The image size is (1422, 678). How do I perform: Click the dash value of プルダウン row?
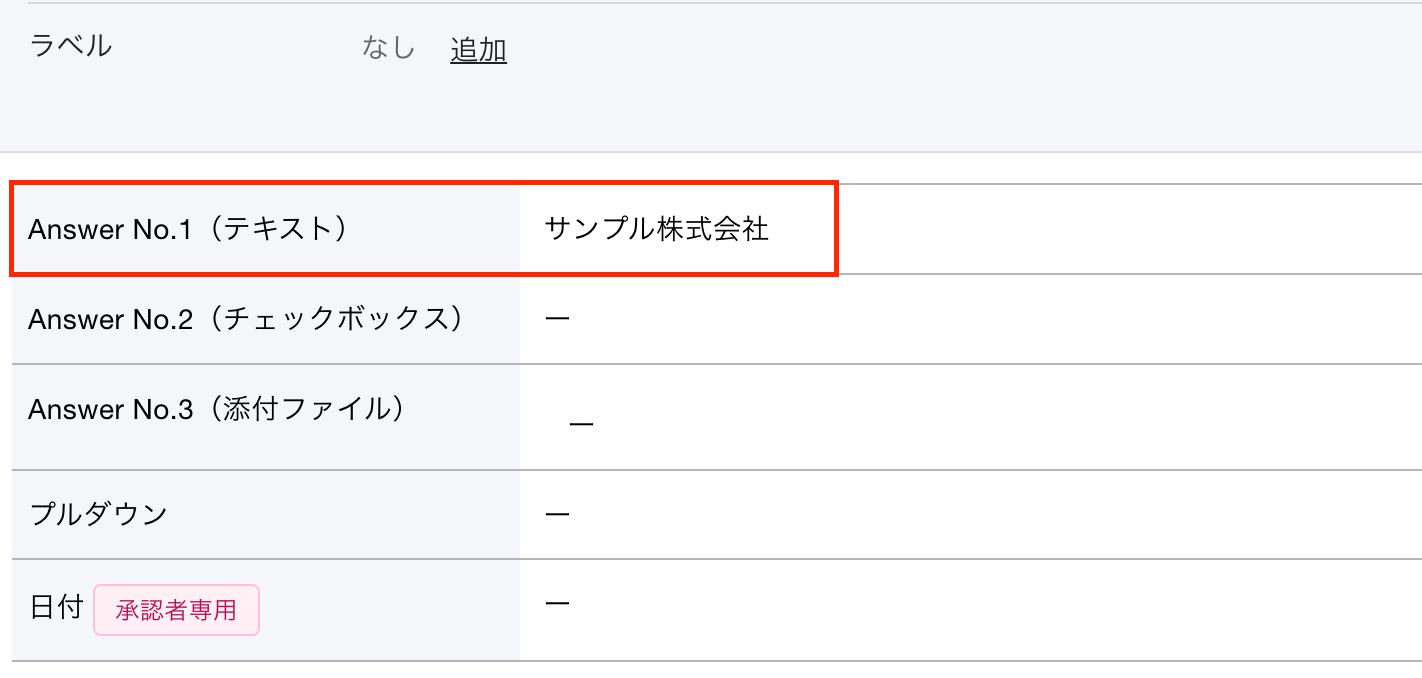click(x=557, y=514)
